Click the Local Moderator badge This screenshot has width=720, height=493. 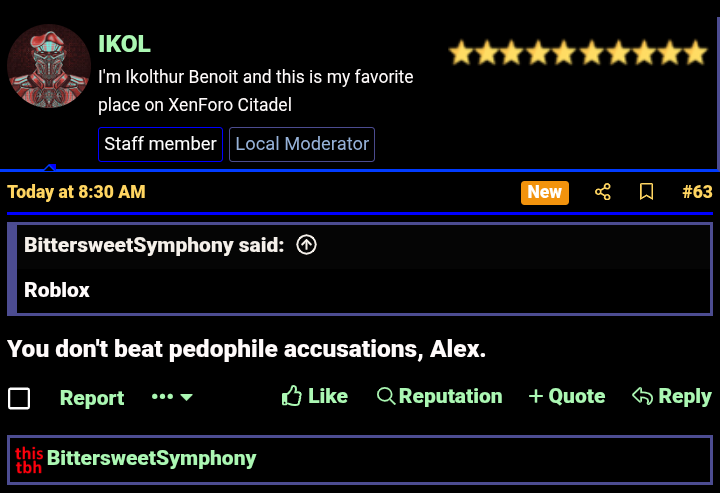tap(302, 144)
